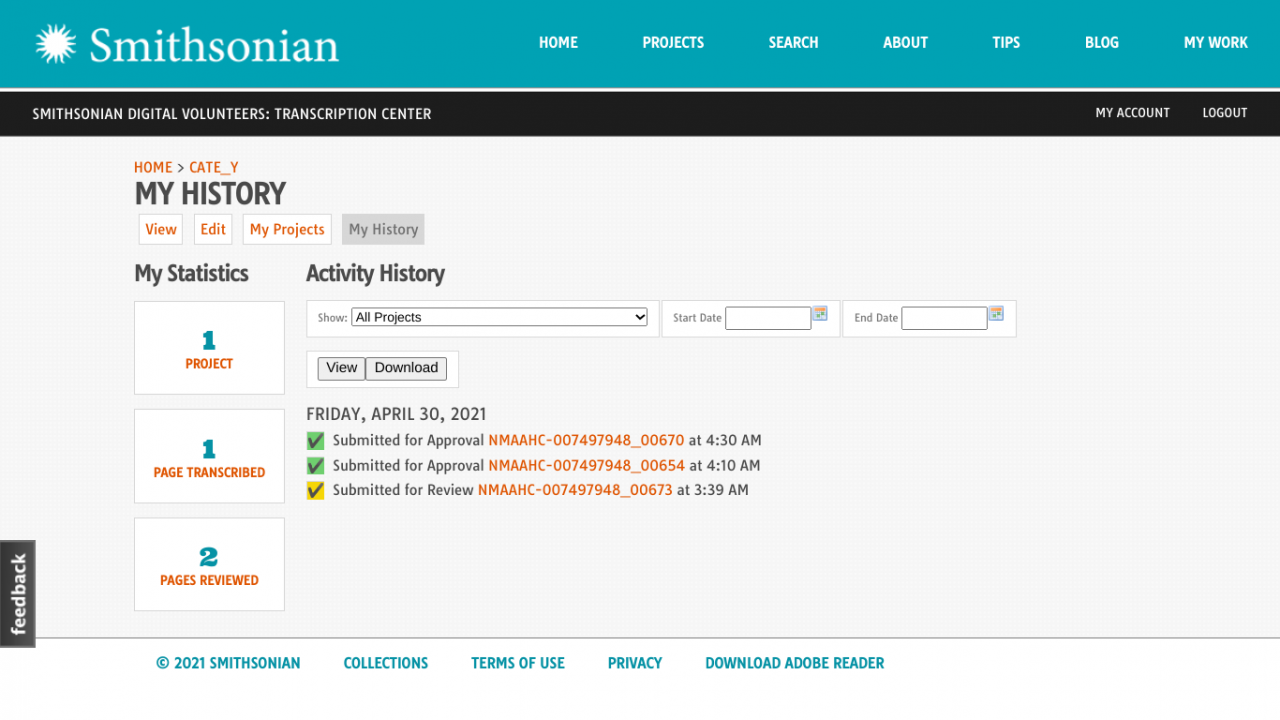Open the PRIVACY footer link

pyautogui.click(x=635, y=663)
